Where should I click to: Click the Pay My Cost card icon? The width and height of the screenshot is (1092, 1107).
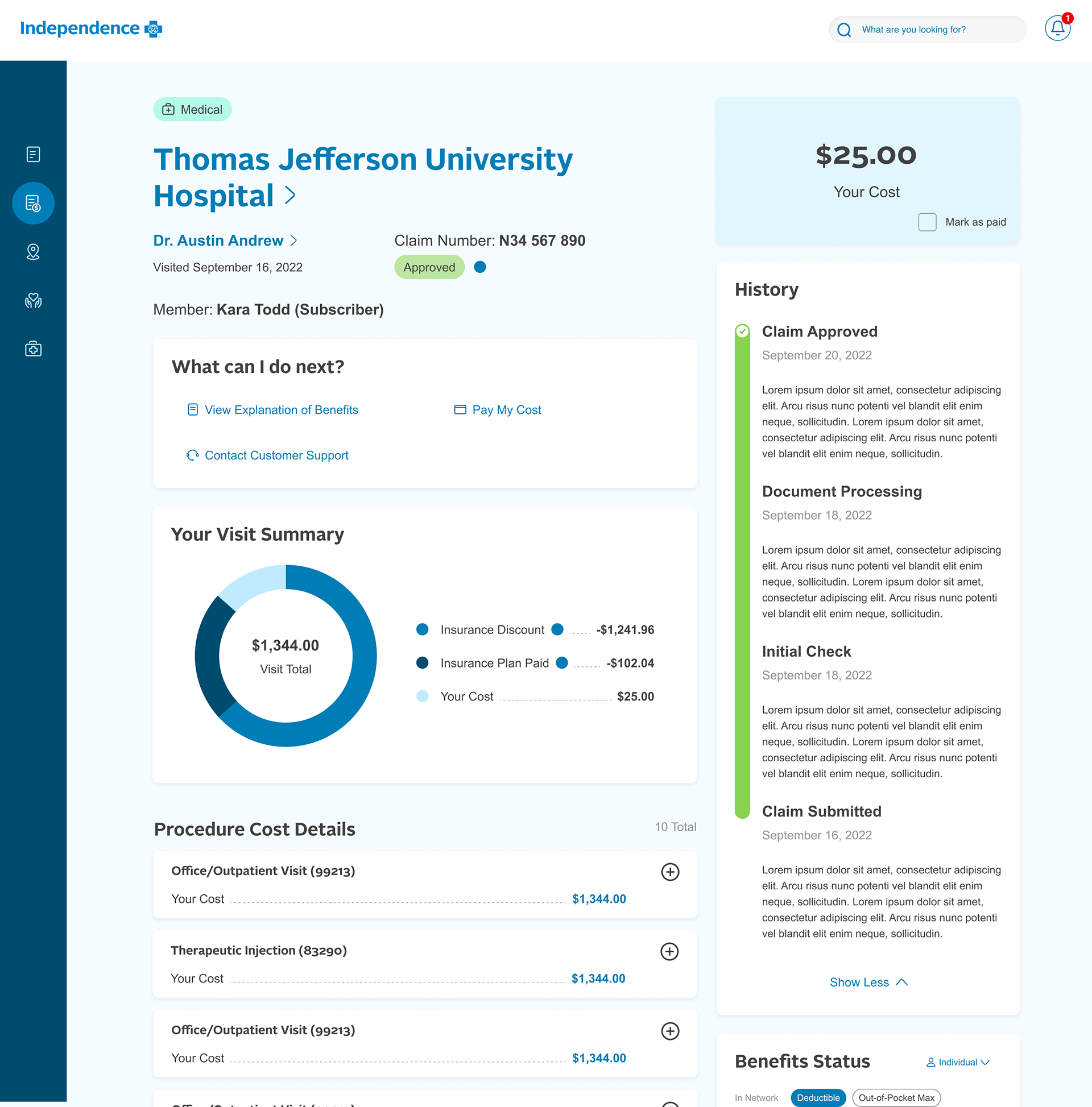point(460,409)
